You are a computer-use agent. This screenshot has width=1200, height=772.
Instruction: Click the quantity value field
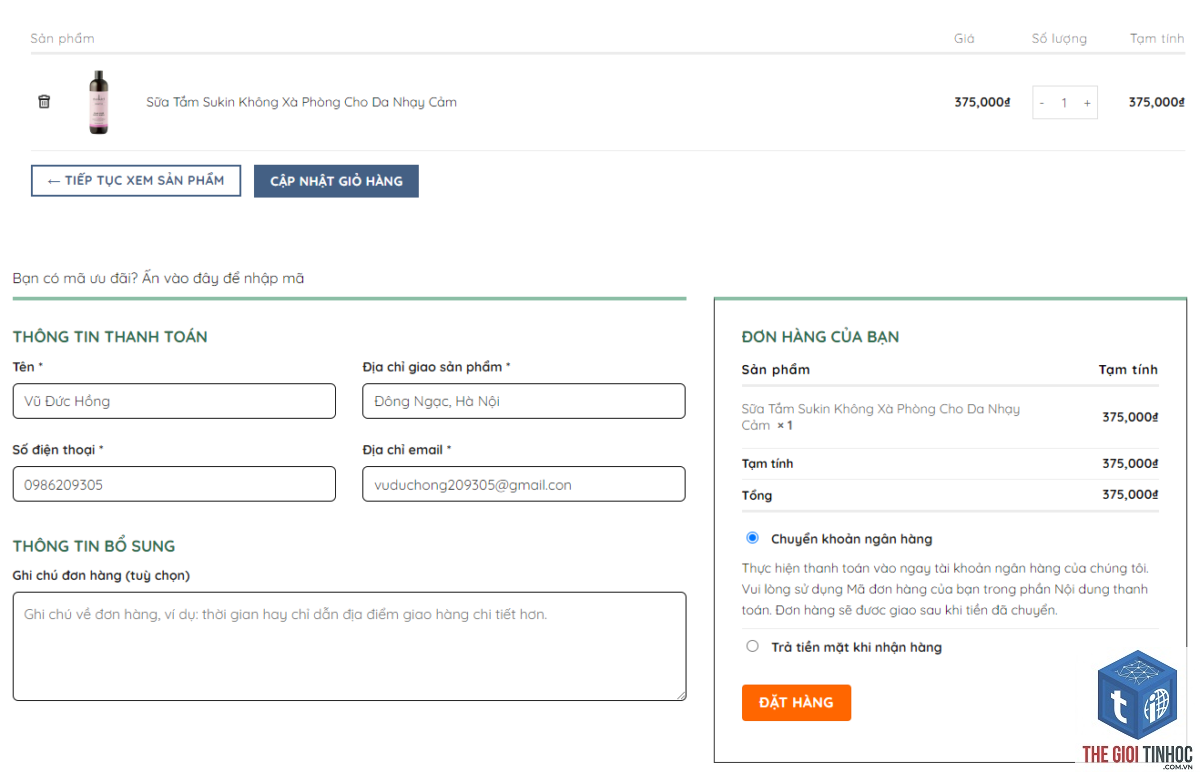point(1065,103)
